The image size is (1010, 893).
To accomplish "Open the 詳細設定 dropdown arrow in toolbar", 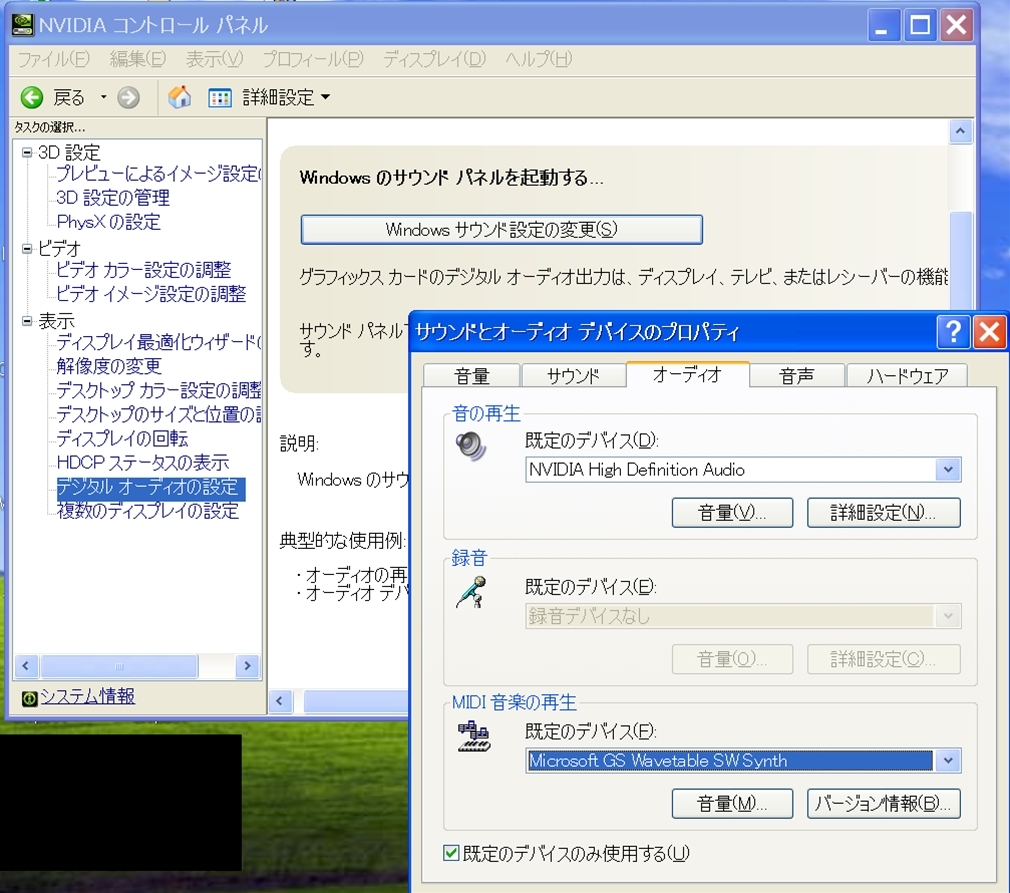I will click(x=325, y=97).
